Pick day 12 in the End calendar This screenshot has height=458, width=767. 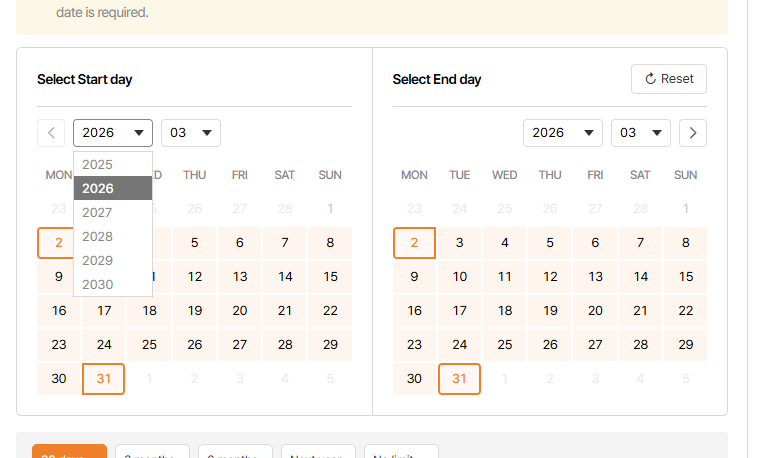click(x=550, y=277)
